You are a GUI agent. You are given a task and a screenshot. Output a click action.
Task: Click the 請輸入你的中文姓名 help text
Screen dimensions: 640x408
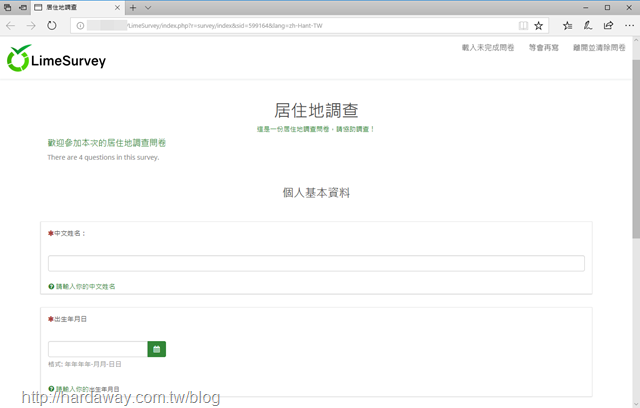click(x=85, y=286)
